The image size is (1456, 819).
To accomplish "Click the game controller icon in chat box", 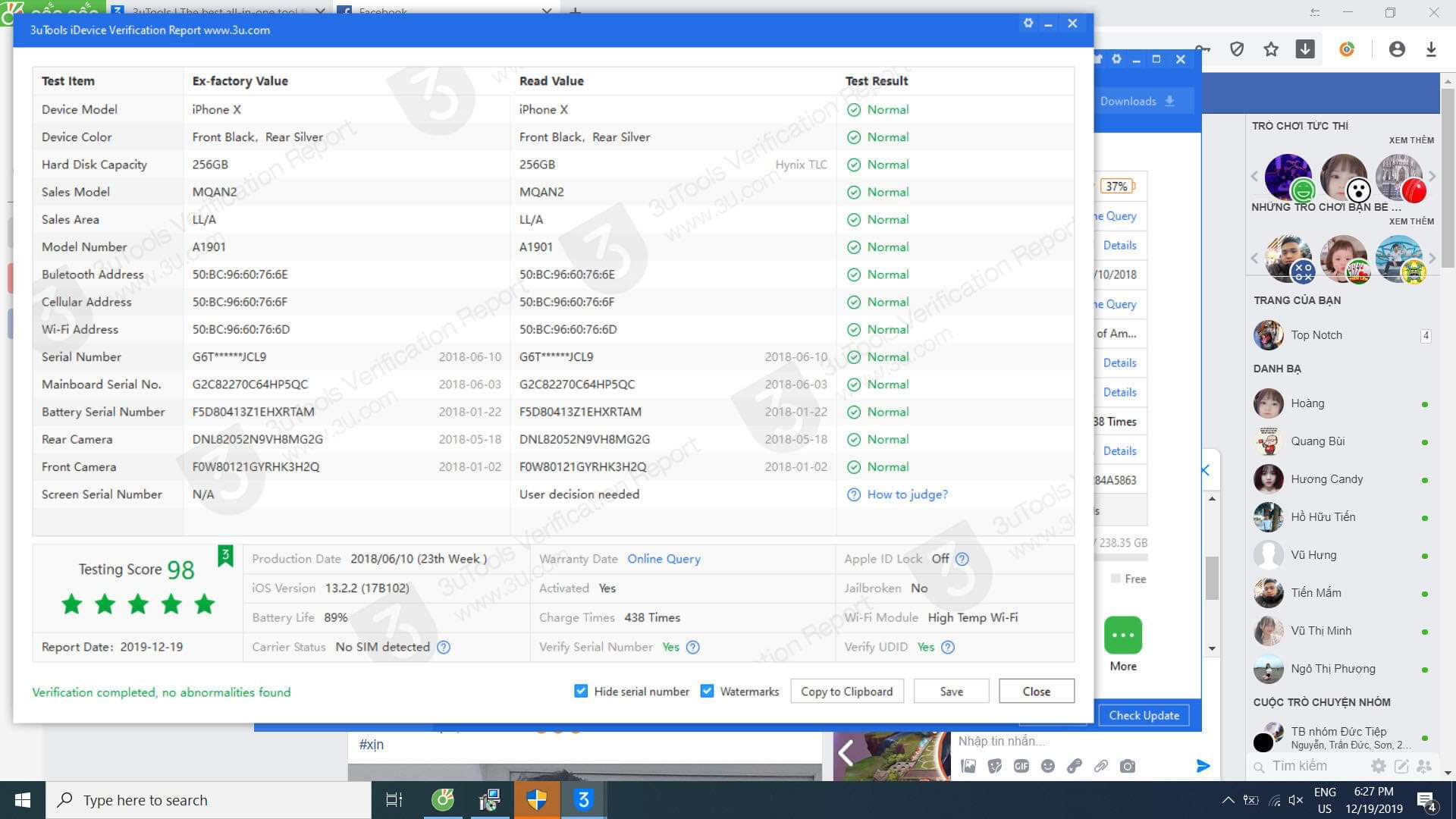I will pyautogui.click(x=1075, y=766).
